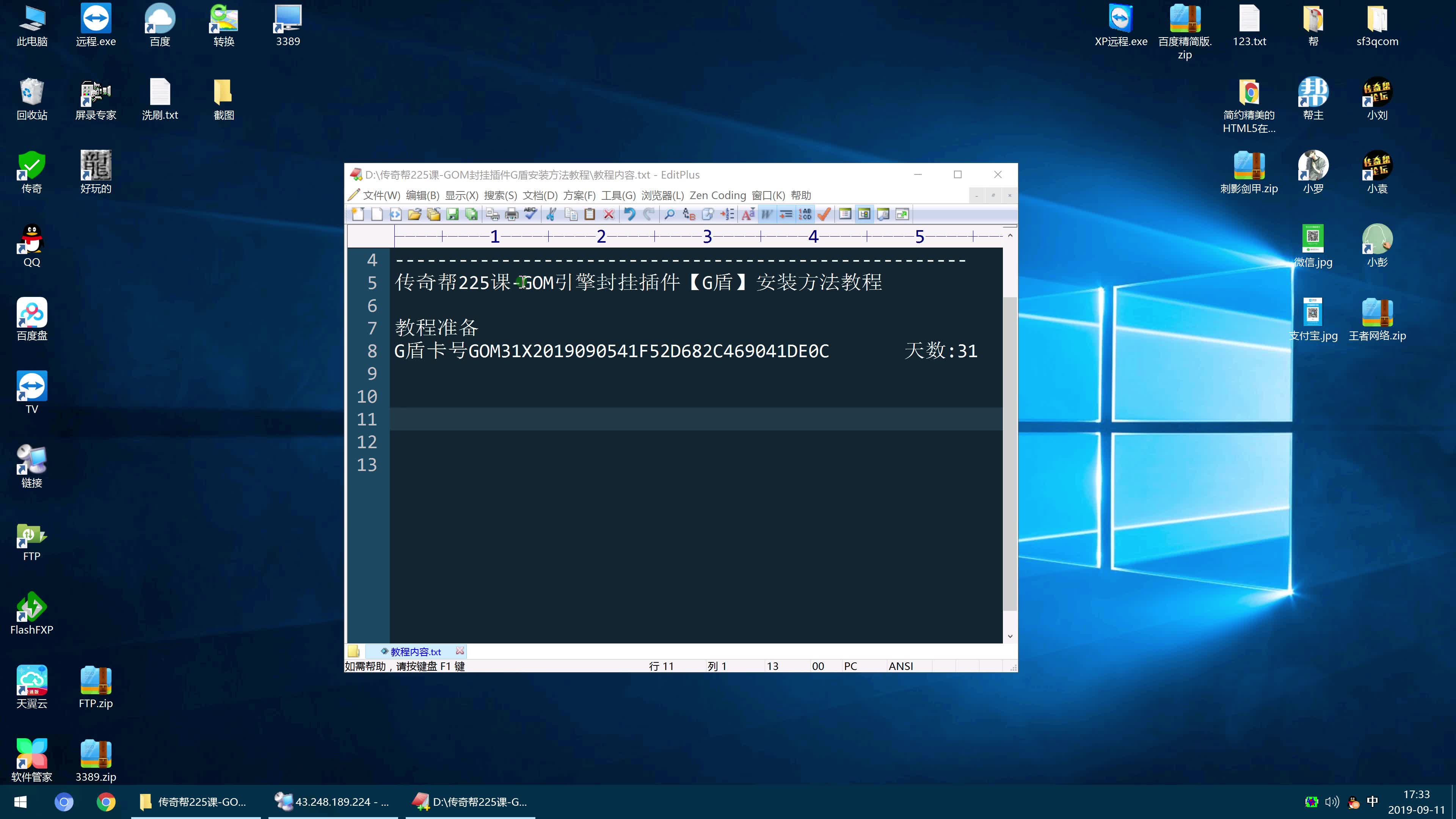Screen dimensions: 1456x819
Task: Click the Paste clipboard icon
Action: coord(590,214)
